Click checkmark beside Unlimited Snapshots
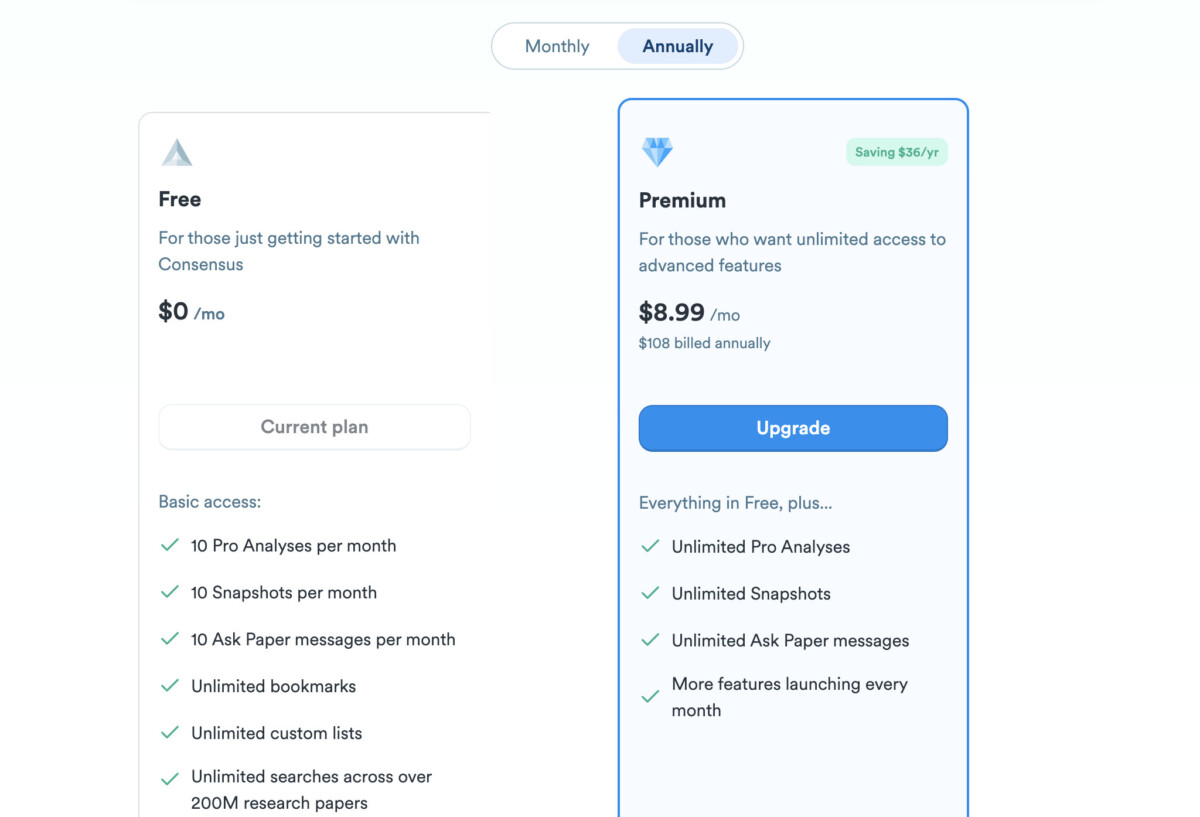The image size is (1200, 817). [x=650, y=593]
